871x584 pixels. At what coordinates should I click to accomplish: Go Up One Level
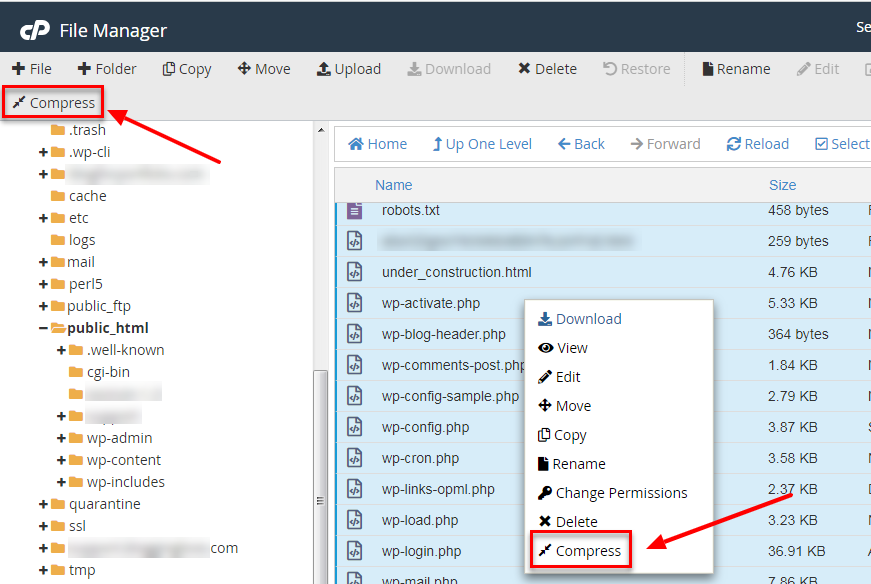tap(481, 144)
